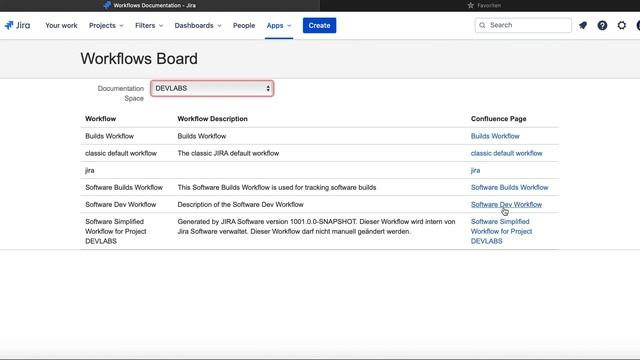
Task: Expand the Filters dropdown
Action: (x=149, y=25)
